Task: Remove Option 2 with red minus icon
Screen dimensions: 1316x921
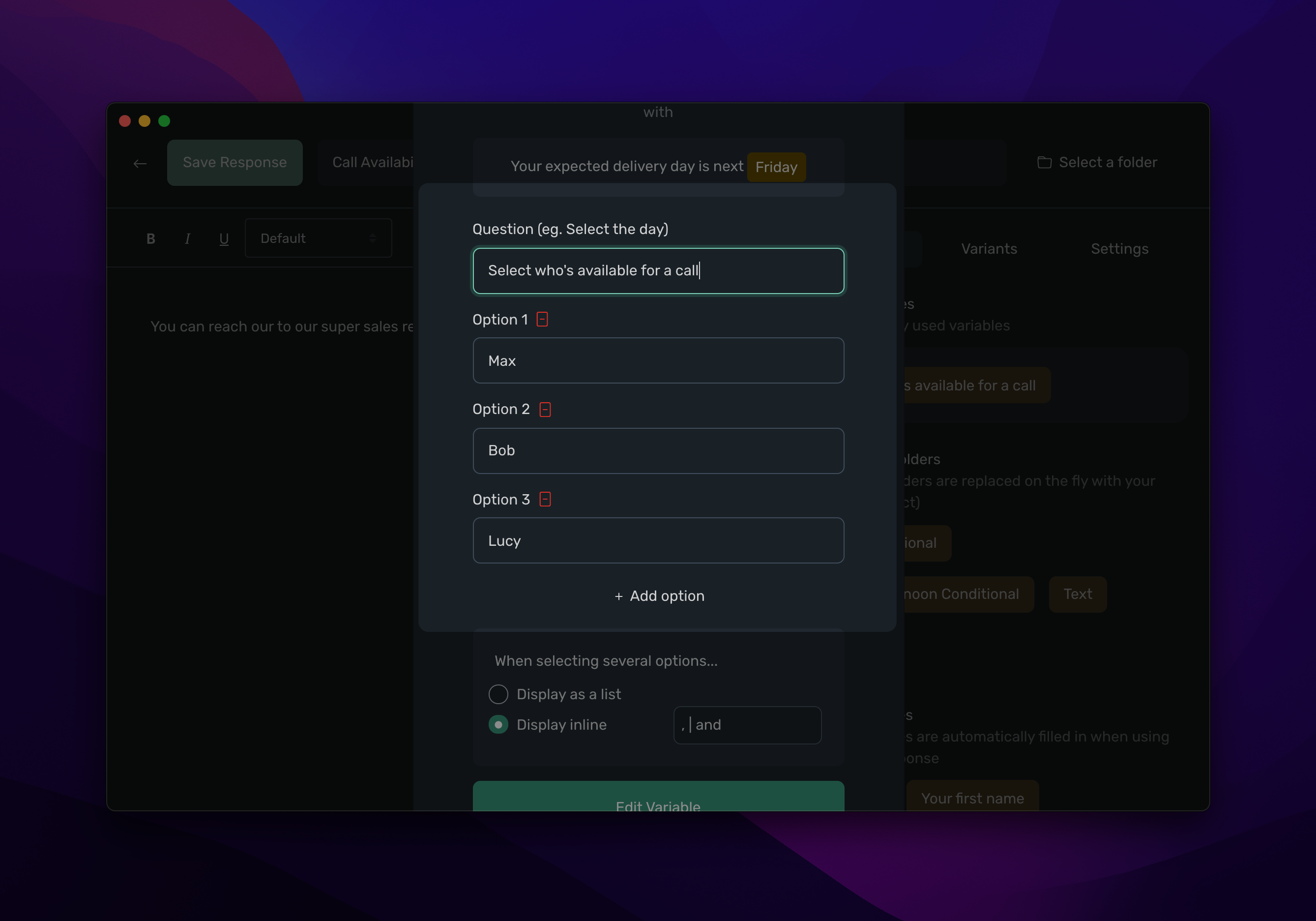Action: pos(545,410)
